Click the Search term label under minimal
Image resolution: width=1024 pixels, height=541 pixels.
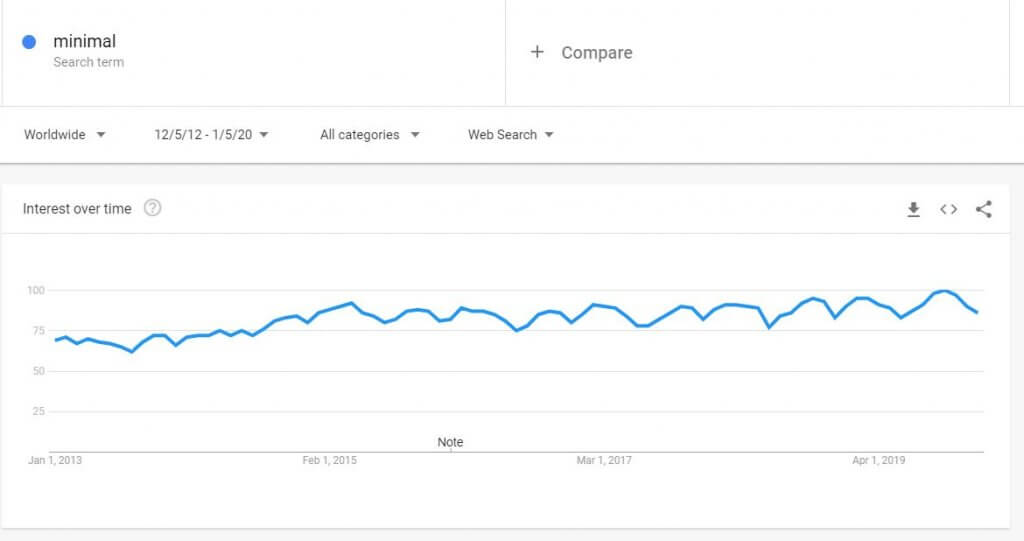[88, 62]
